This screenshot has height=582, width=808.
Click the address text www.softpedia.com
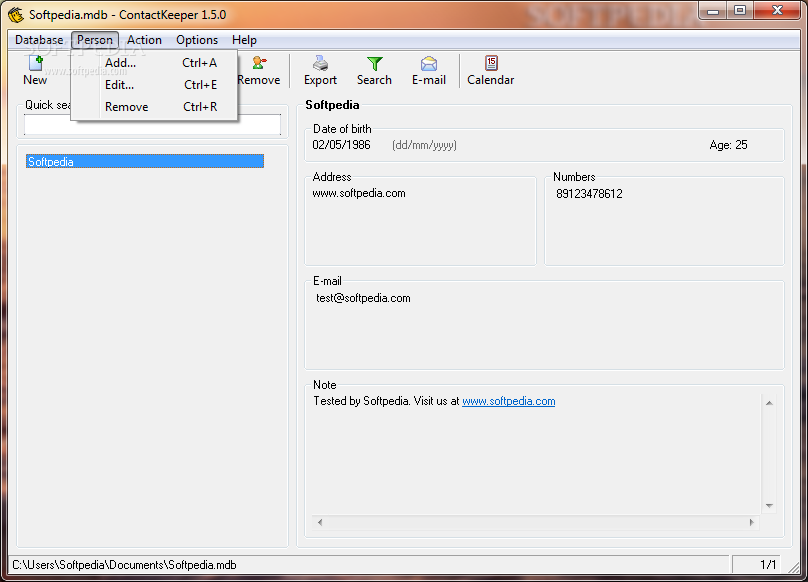(x=359, y=193)
